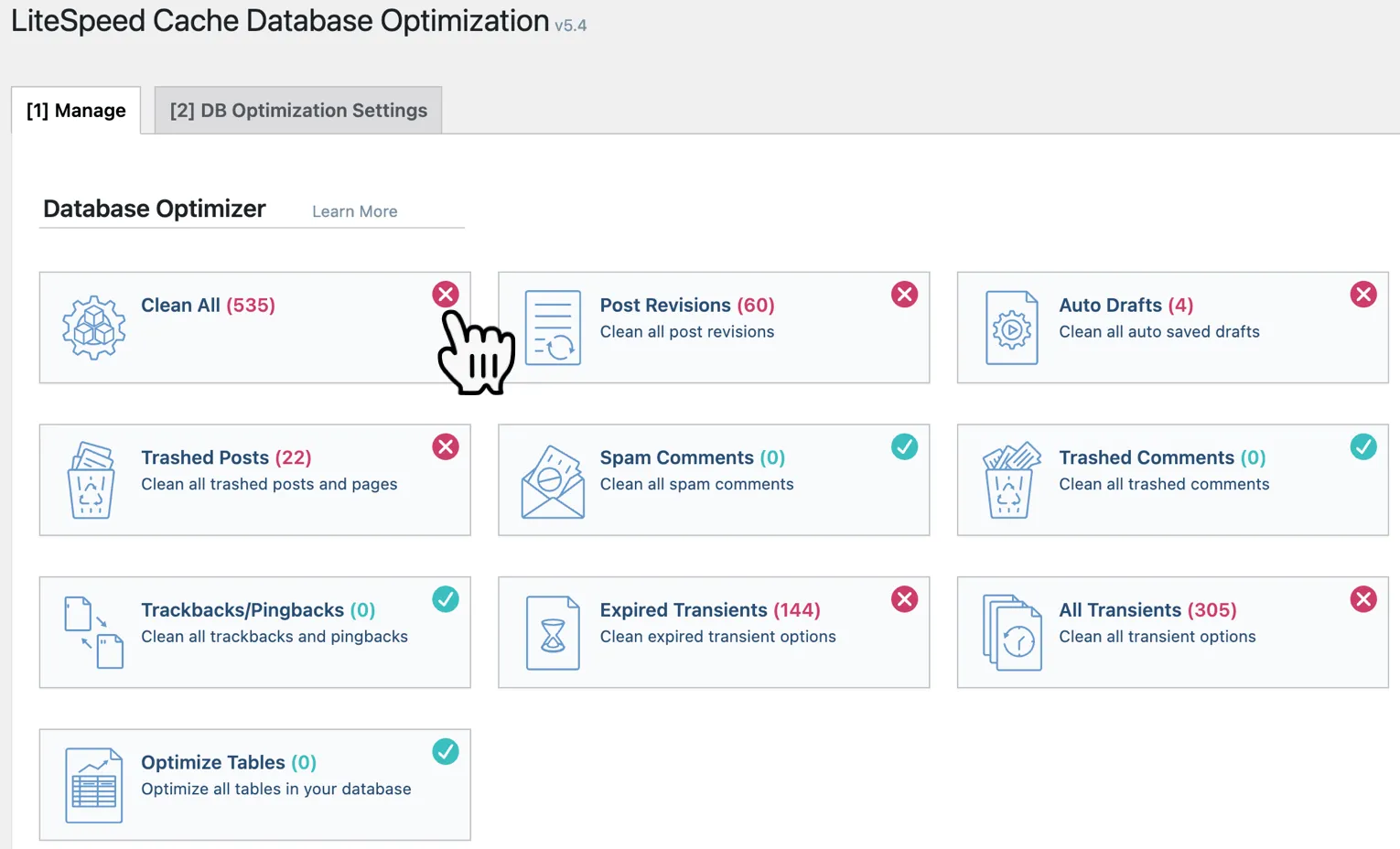Click the Clean All (535) link
The width and height of the screenshot is (1400, 849).
(x=209, y=306)
